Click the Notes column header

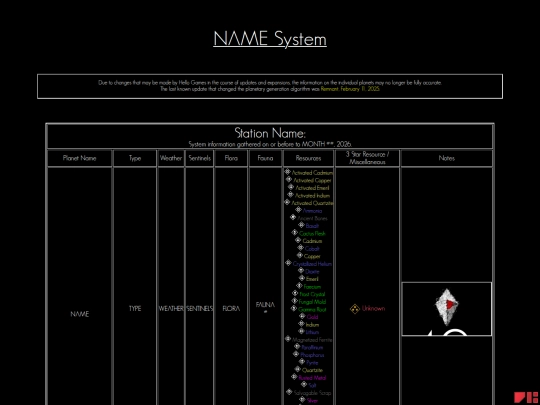(x=447, y=158)
